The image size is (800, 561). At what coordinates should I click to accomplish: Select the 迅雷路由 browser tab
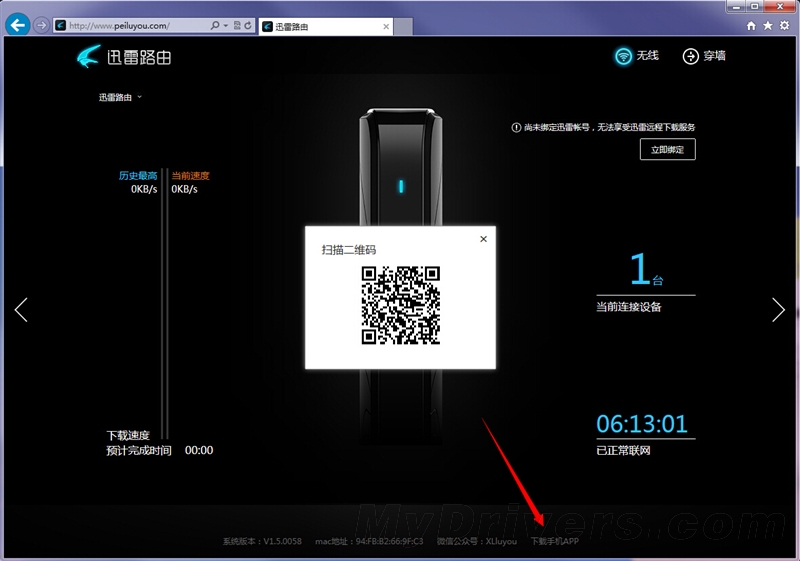pos(325,27)
